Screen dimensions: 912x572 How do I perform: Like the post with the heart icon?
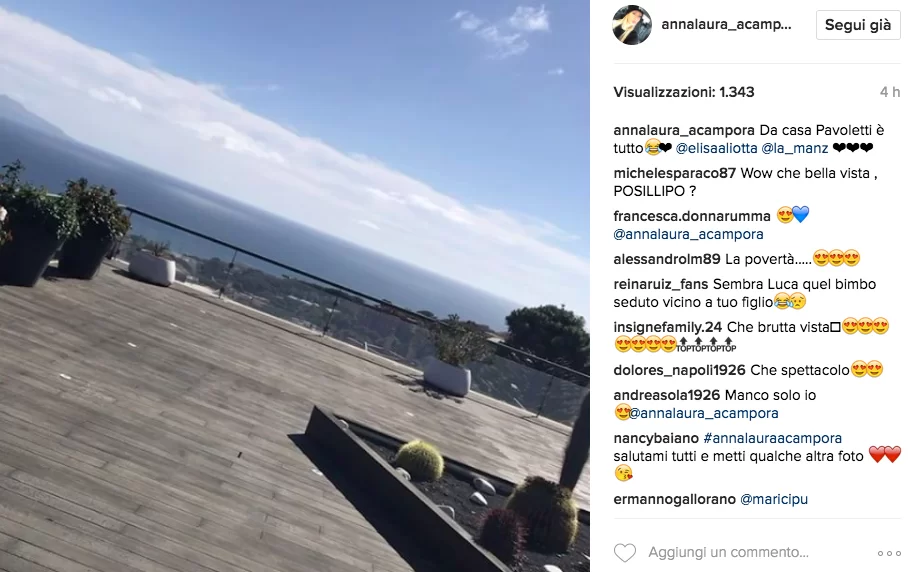point(625,552)
